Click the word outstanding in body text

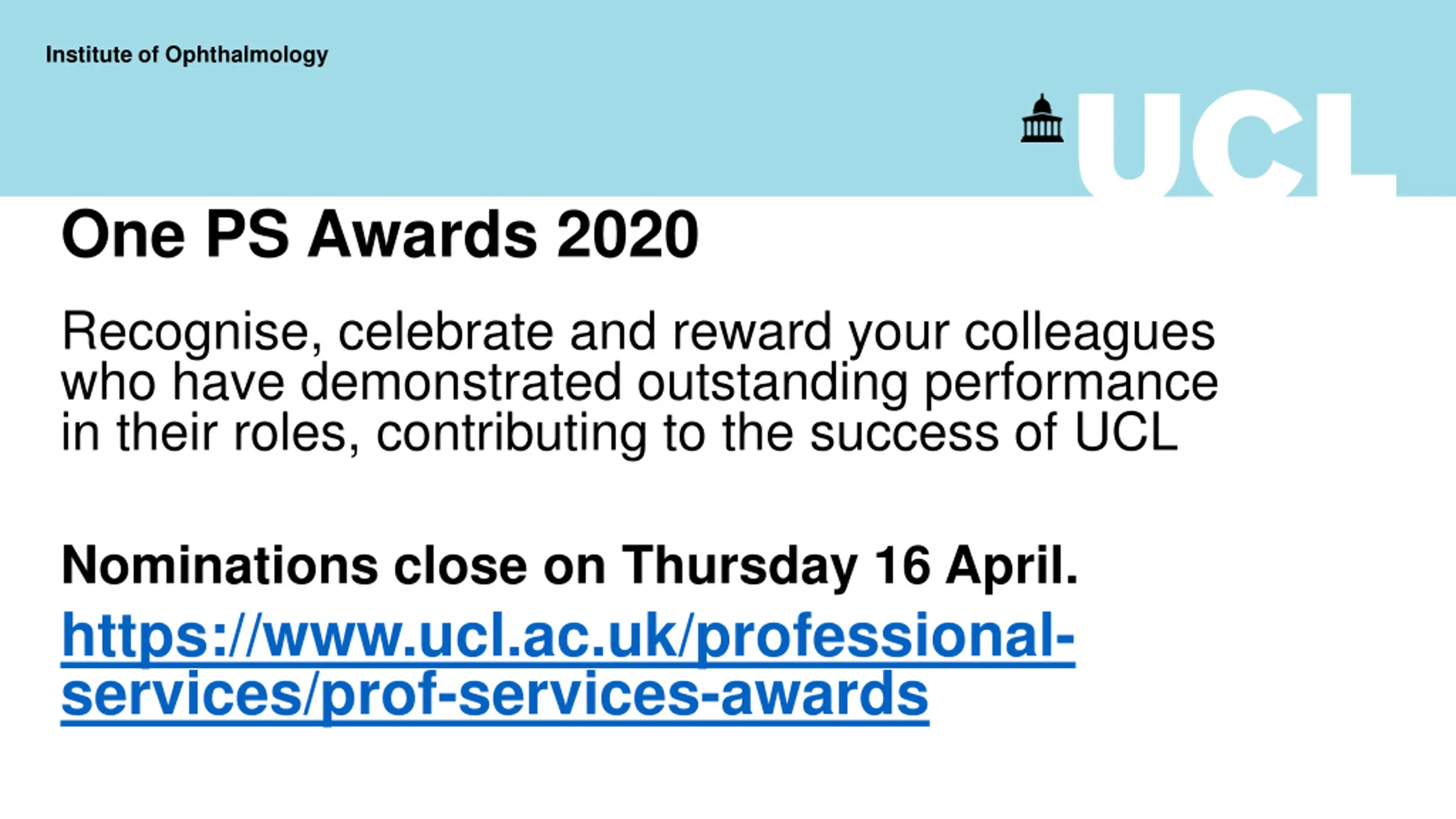[x=771, y=383]
